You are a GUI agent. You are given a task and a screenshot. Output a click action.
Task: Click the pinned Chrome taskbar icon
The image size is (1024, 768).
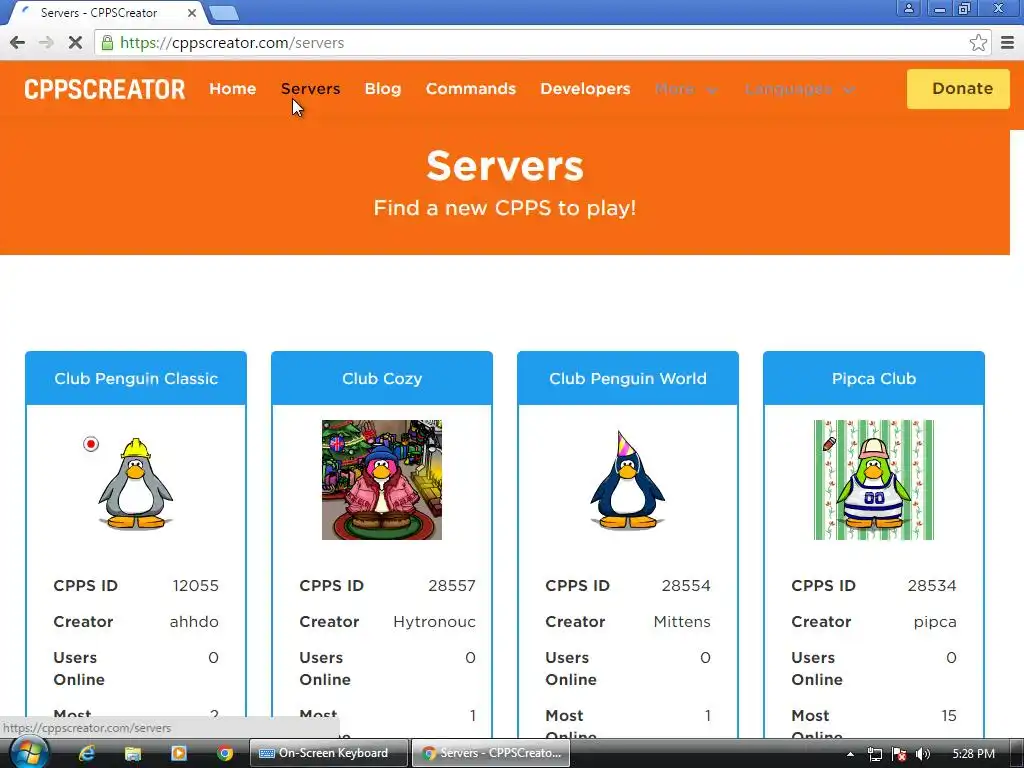(x=225, y=754)
